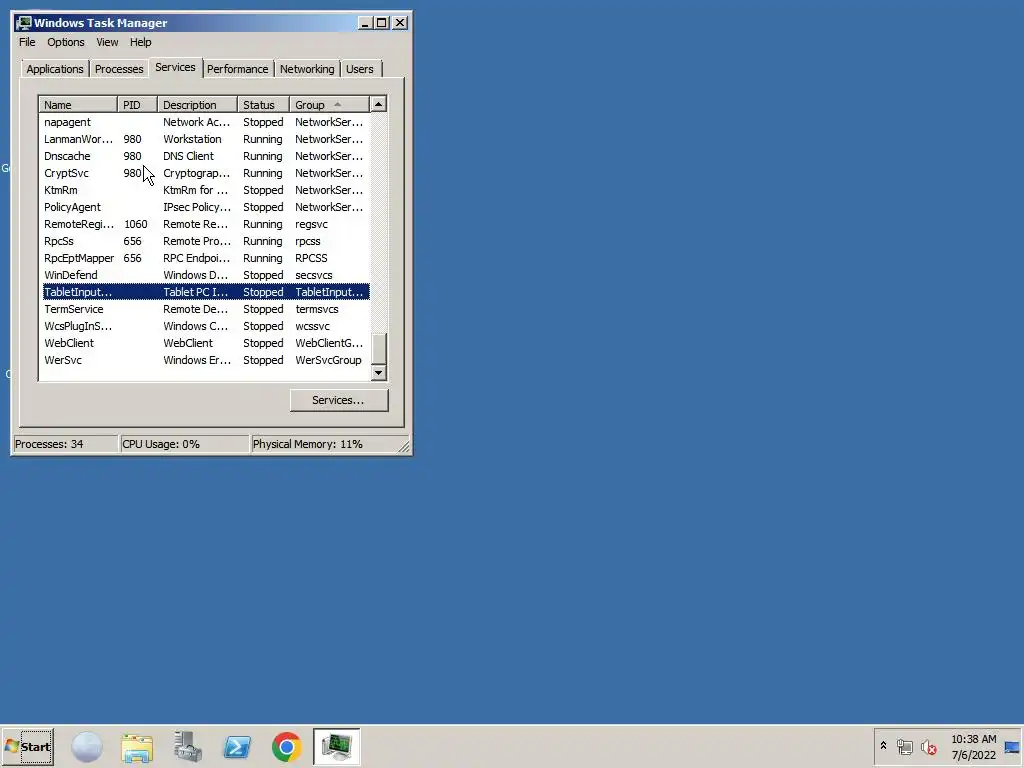The width and height of the screenshot is (1024, 768).
Task: Sort by the Status column header
Action: coord(264,104)
